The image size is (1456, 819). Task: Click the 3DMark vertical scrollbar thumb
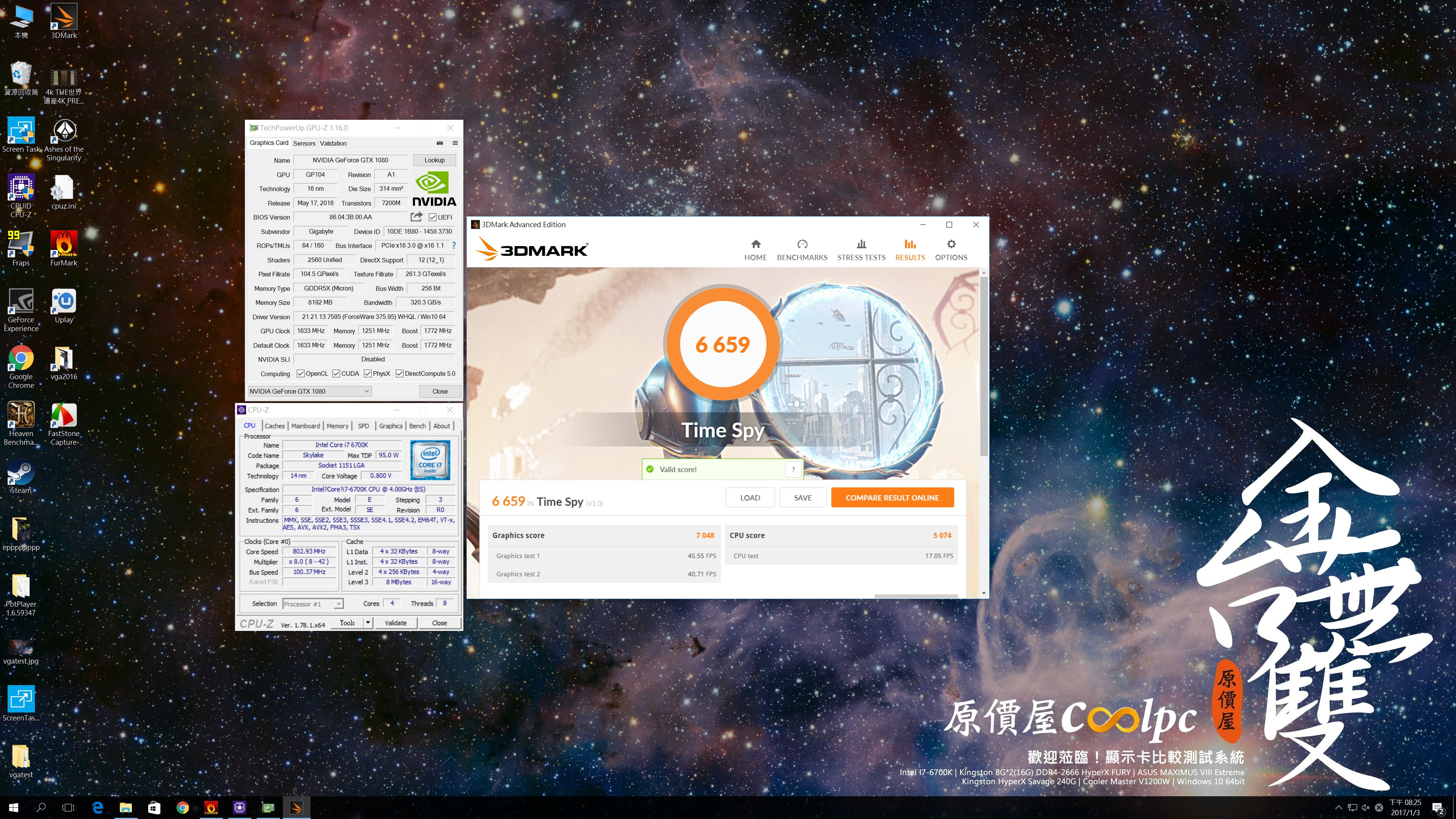coord(984,366)
